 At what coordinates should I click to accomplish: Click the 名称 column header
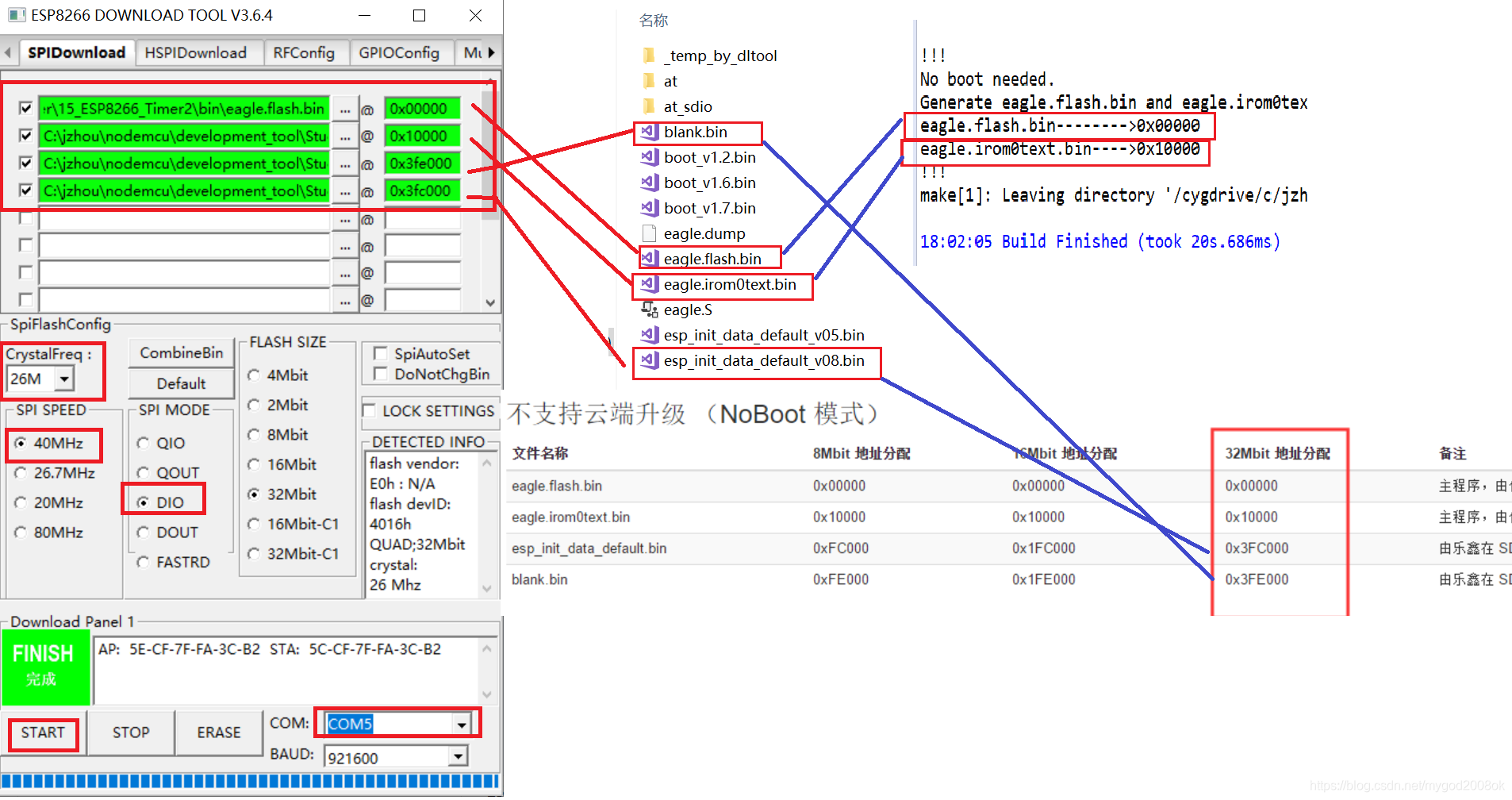click(654, 21)
